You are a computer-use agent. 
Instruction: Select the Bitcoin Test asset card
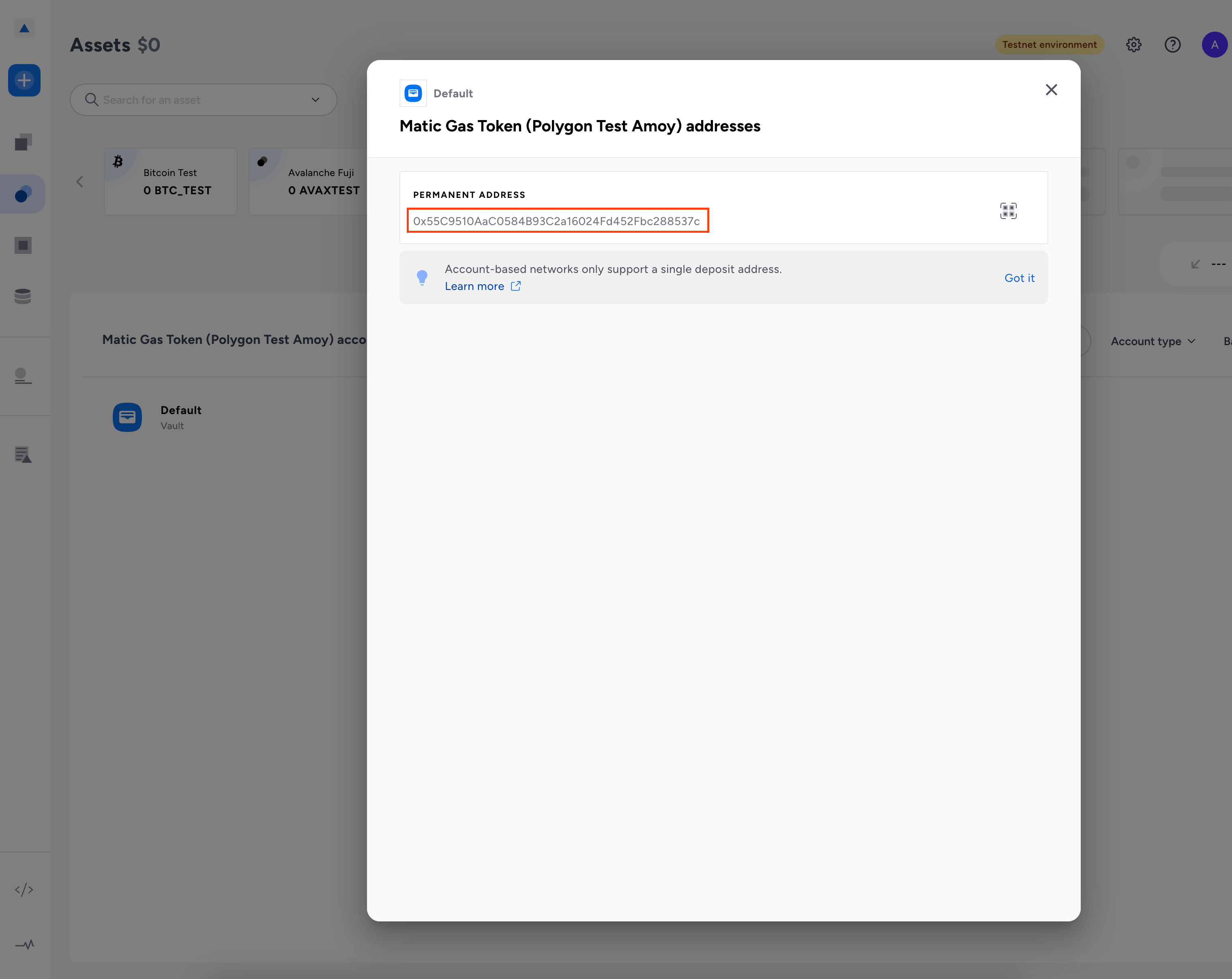[x=170, y=181]
